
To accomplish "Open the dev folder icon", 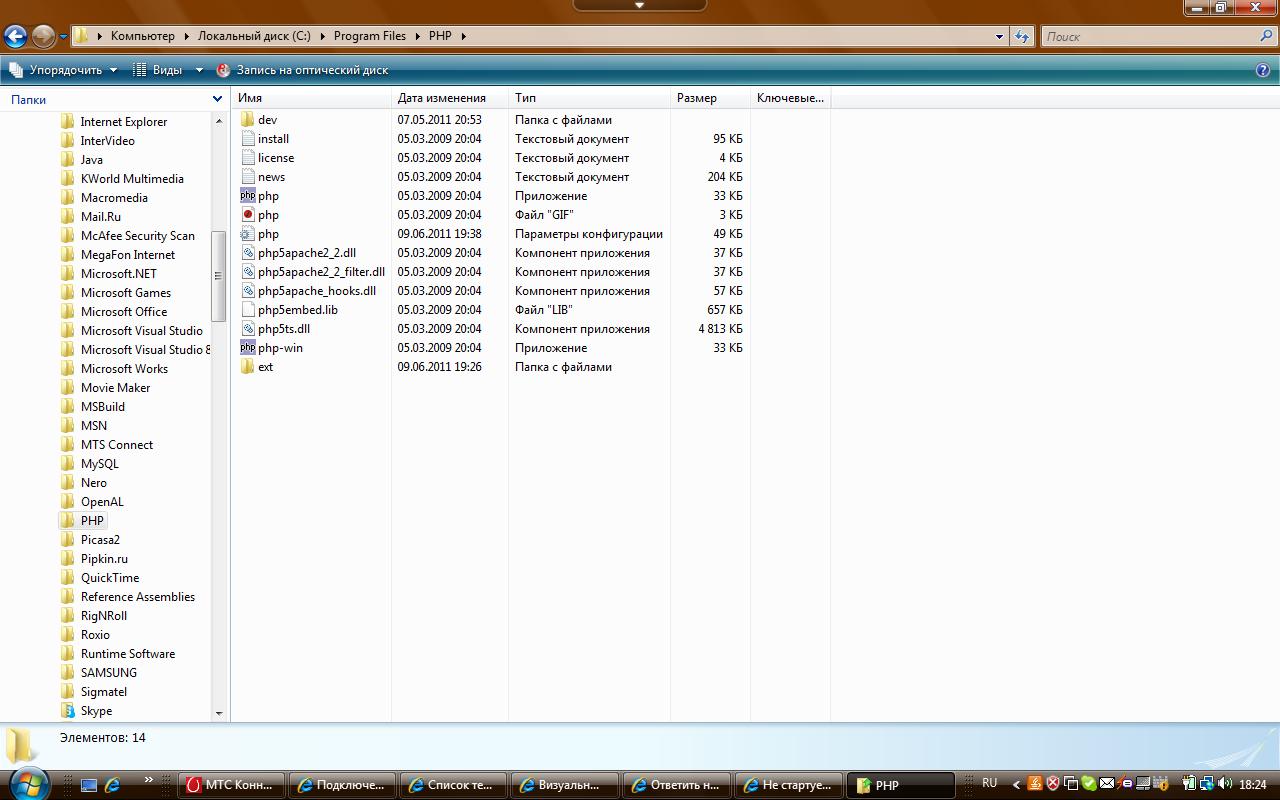I will pos(248,120).
